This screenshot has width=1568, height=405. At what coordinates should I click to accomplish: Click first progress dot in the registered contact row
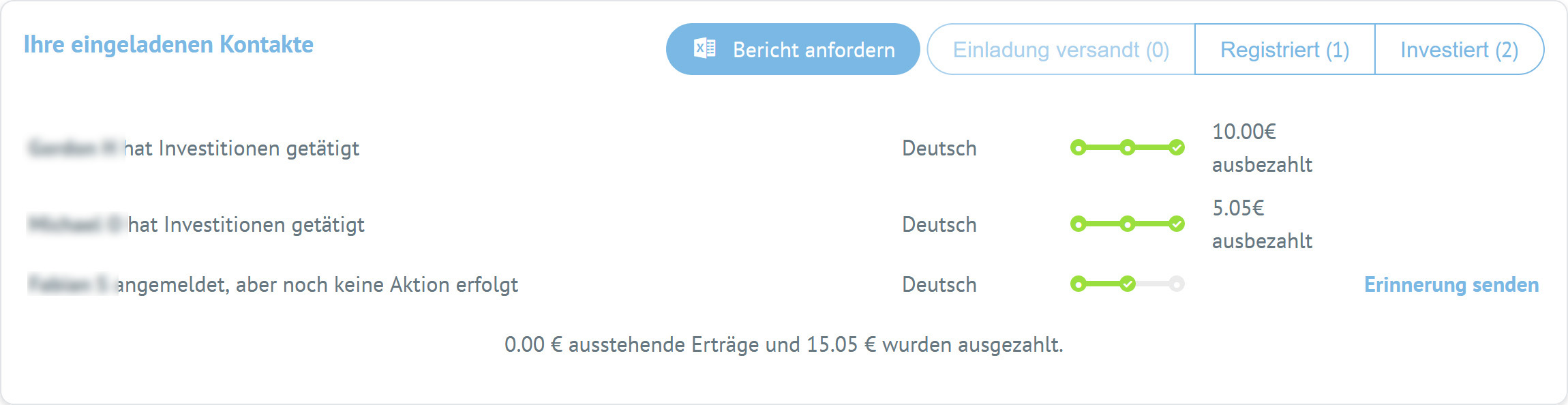1078,284
